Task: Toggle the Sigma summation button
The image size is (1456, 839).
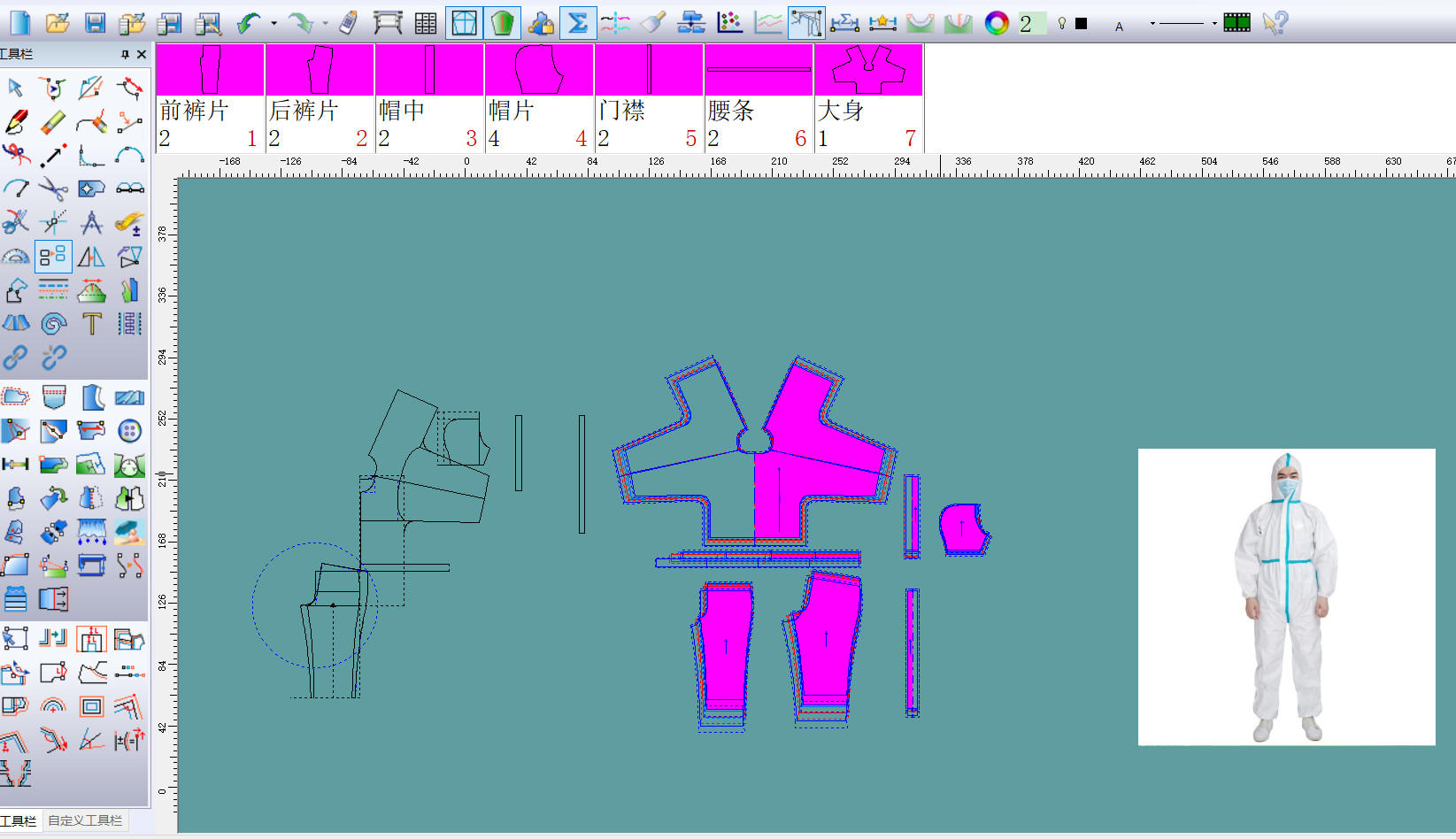Action: click(577, 23)
